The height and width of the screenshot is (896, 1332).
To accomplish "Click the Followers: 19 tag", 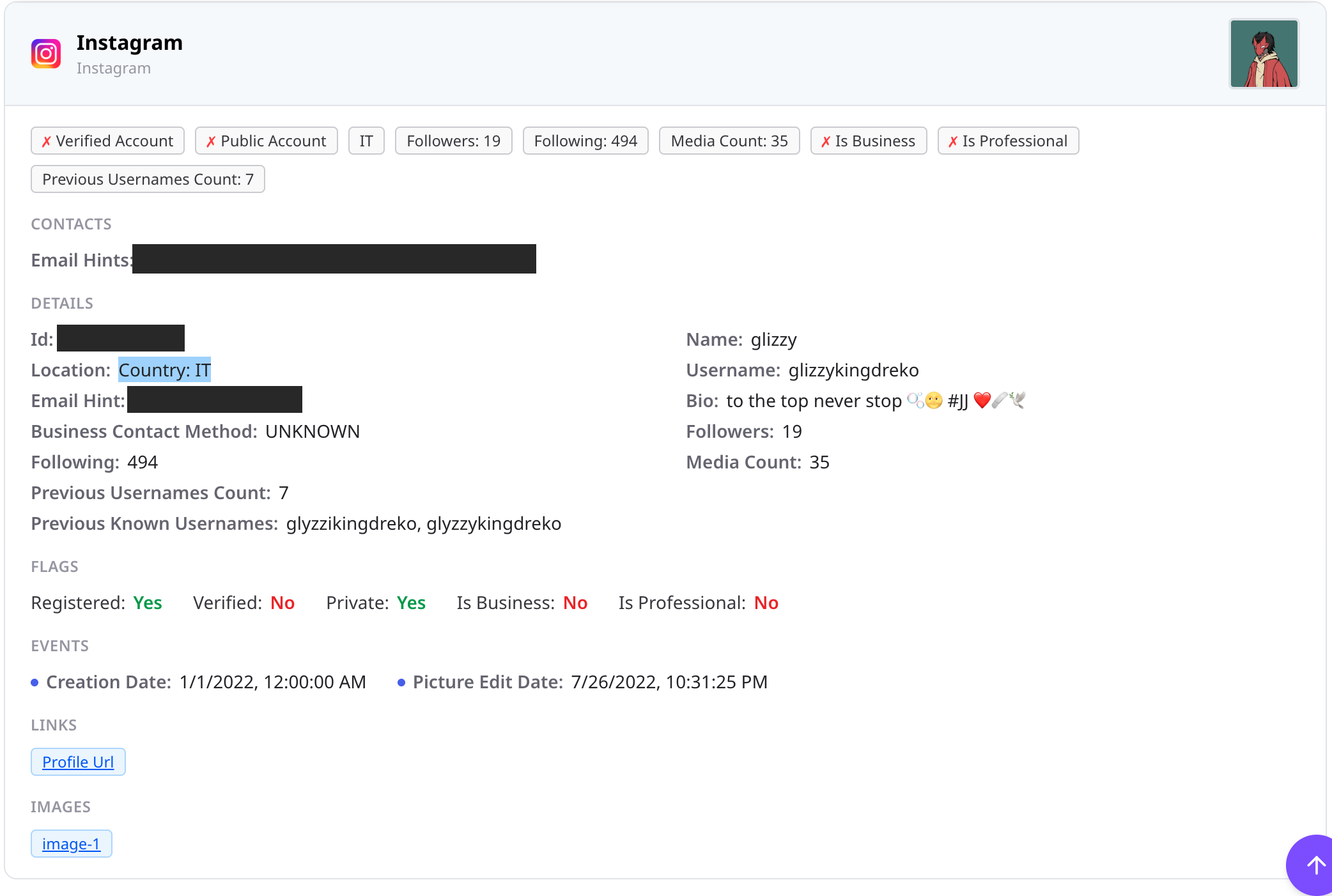I will pyautogui.click(x=453, y=141).
